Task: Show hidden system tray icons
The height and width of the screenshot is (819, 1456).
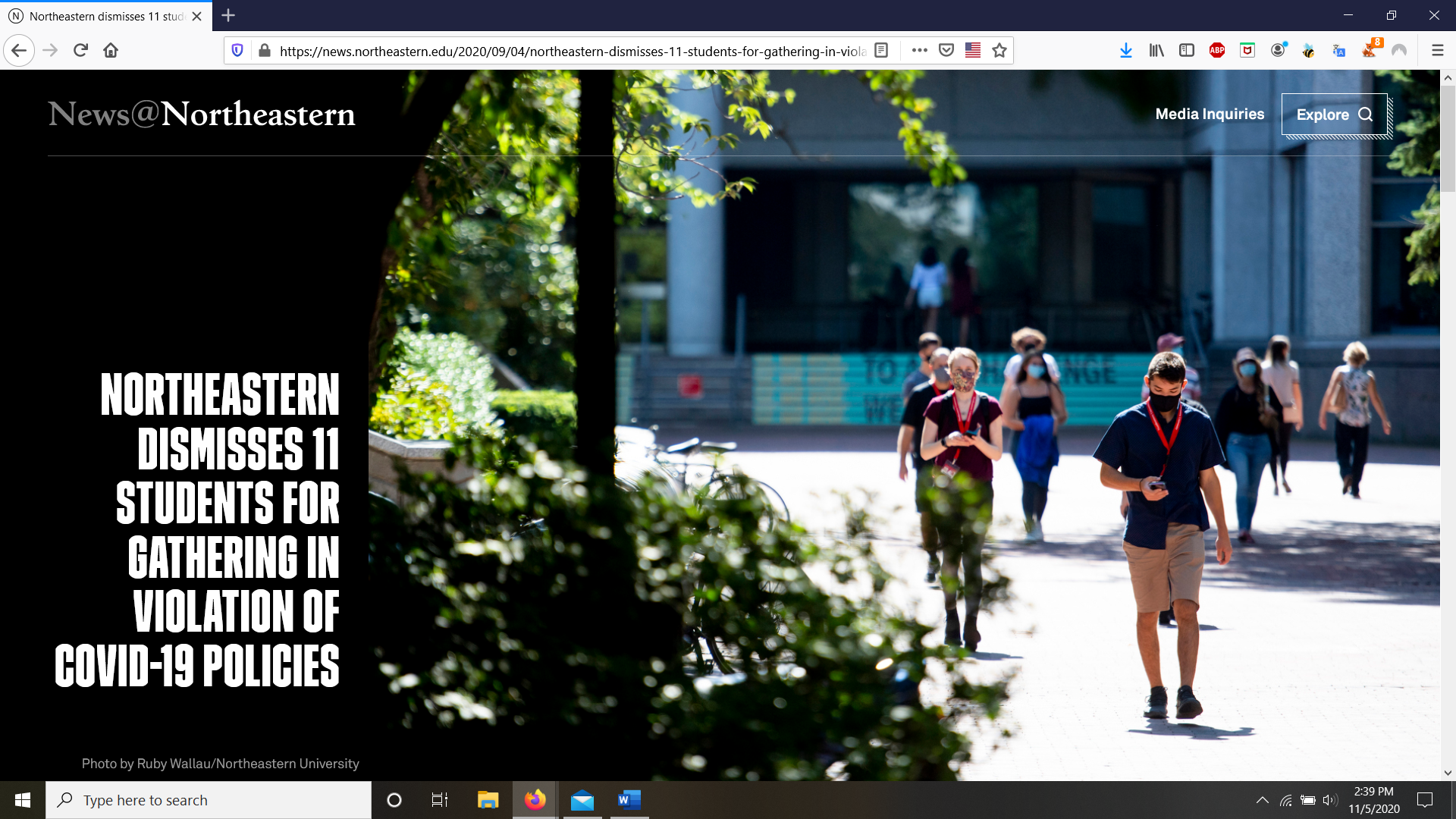Action: (x=1262, y=800)
